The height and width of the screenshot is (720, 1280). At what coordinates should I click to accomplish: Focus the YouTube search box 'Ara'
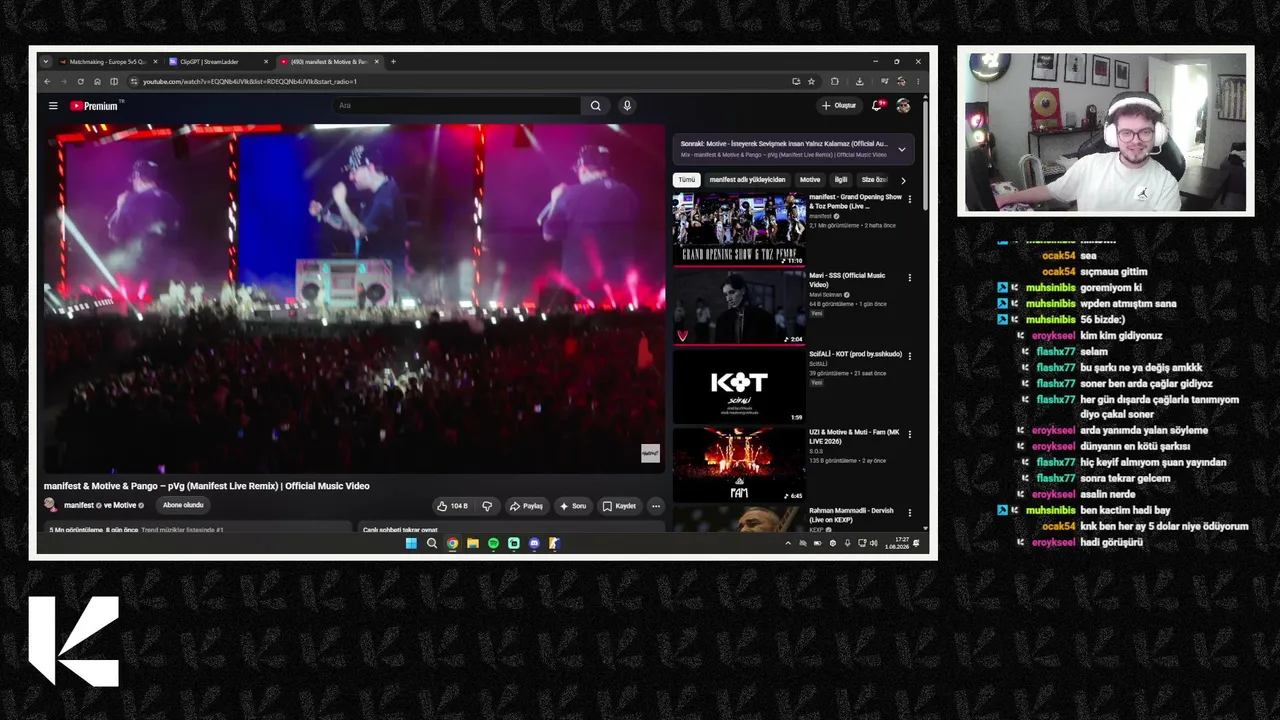point(456,106)
